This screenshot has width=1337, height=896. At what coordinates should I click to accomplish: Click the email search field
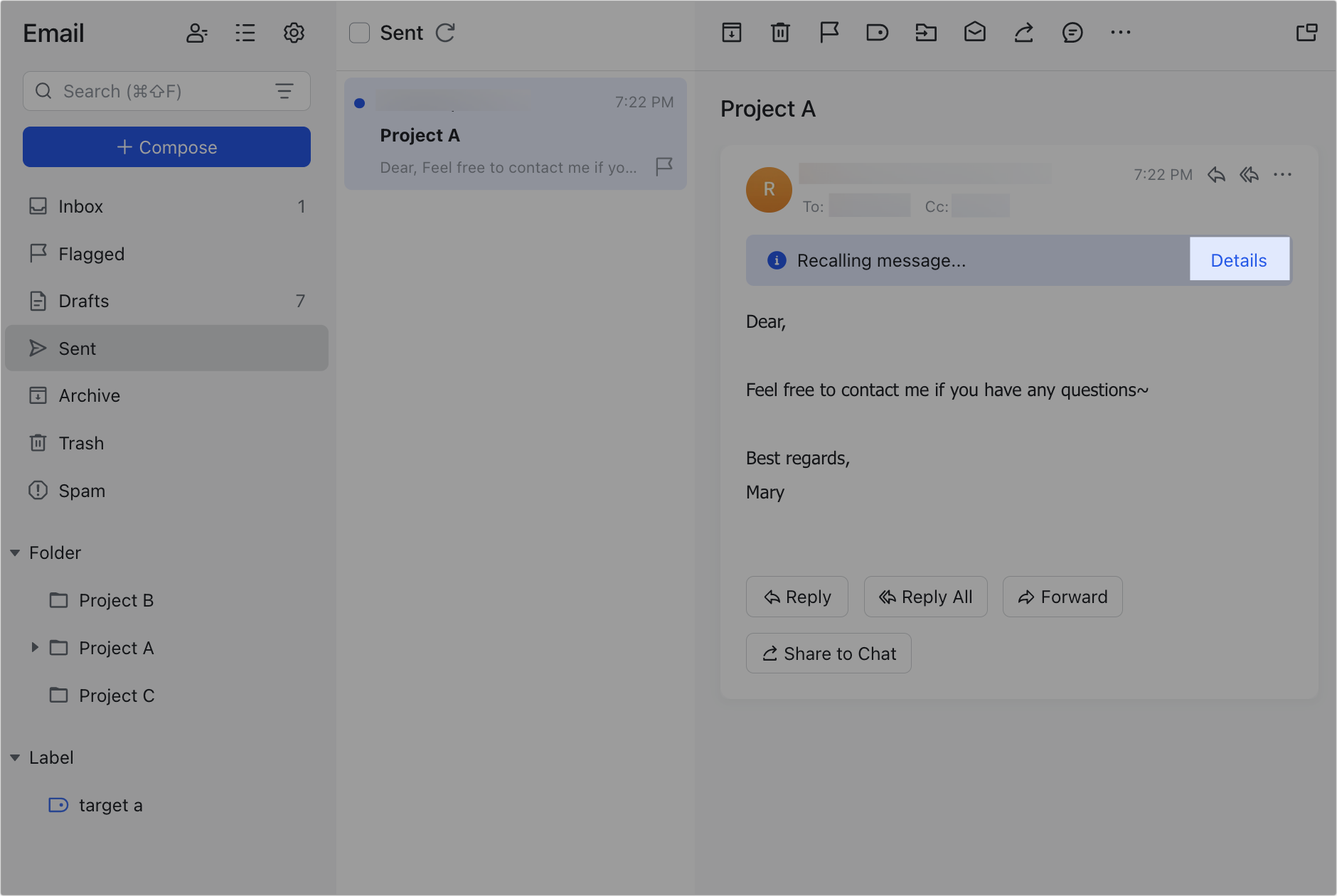[x=156, y=91]
